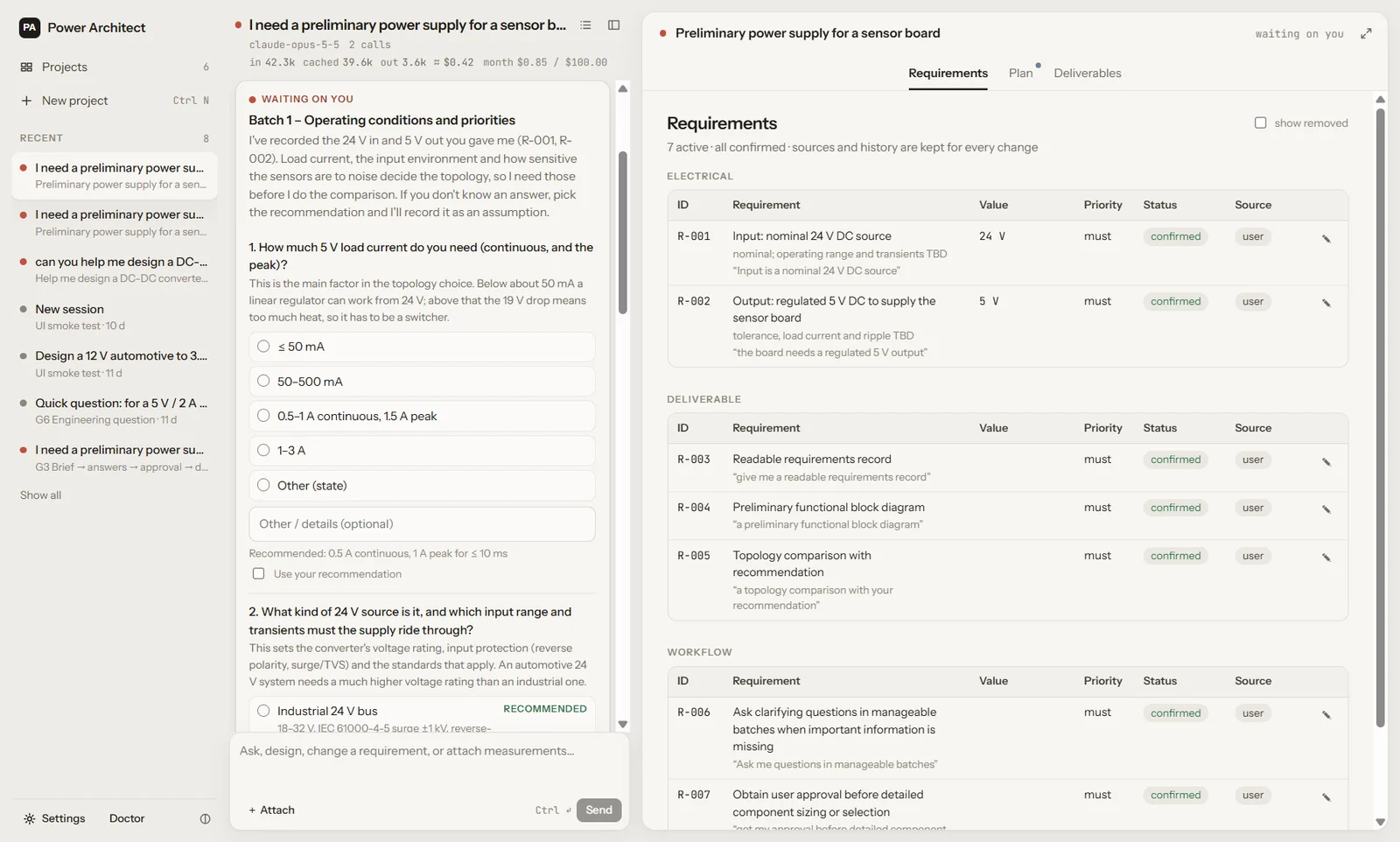Screen dimensions: 1400x842
Task: Open the Requirements tab
Action: 948,74
